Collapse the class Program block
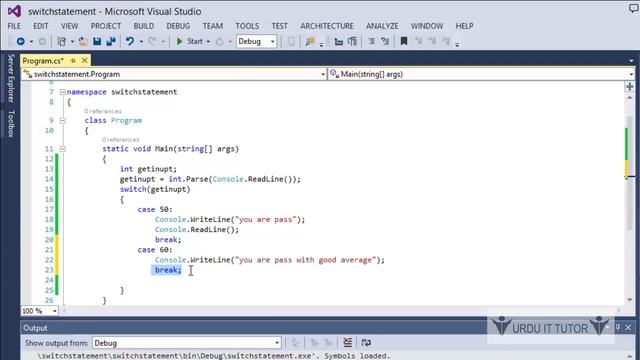 tap(62, 120)
